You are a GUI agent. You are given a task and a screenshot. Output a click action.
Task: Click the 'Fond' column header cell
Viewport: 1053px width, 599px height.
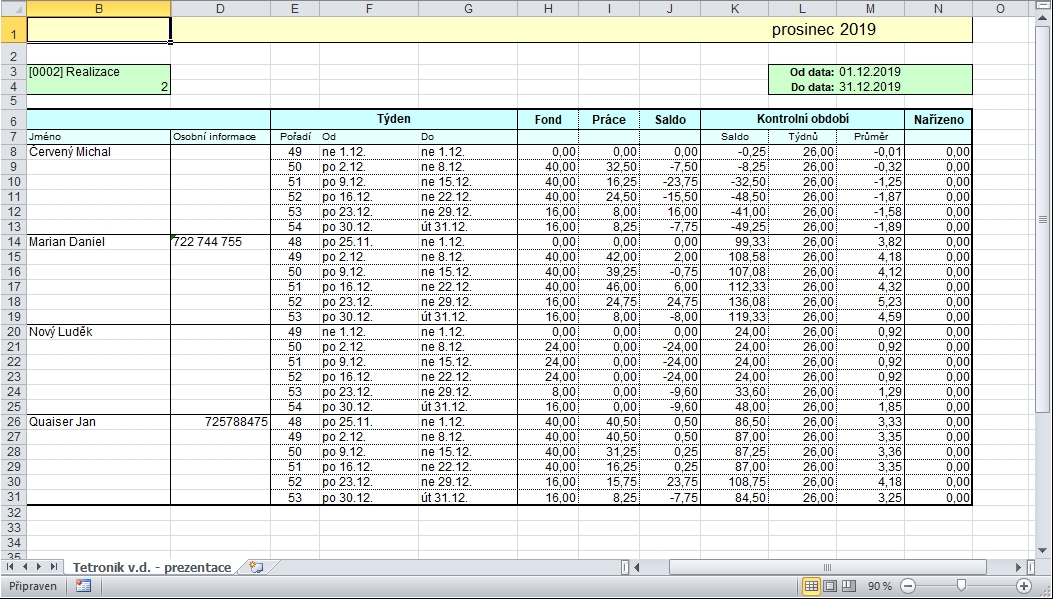[548, 120]
